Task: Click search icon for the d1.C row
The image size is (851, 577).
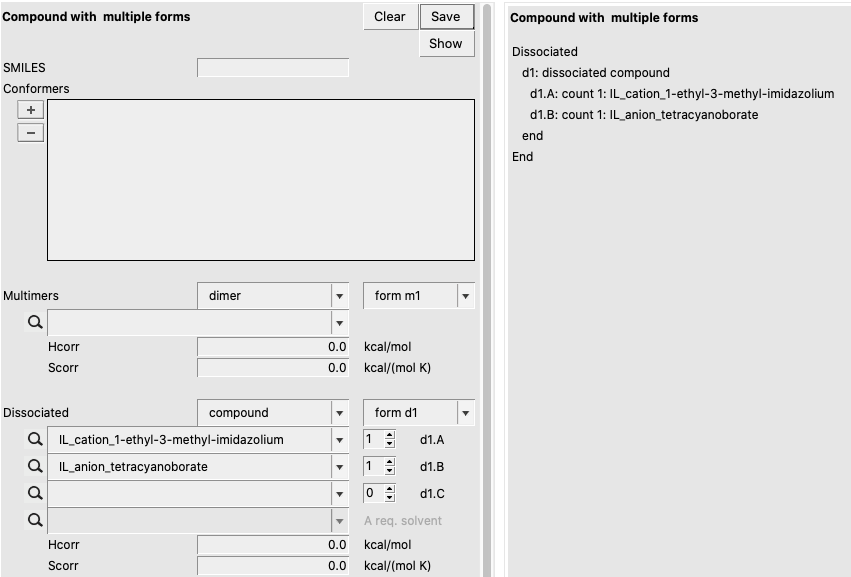Action: tap(35, 493)
